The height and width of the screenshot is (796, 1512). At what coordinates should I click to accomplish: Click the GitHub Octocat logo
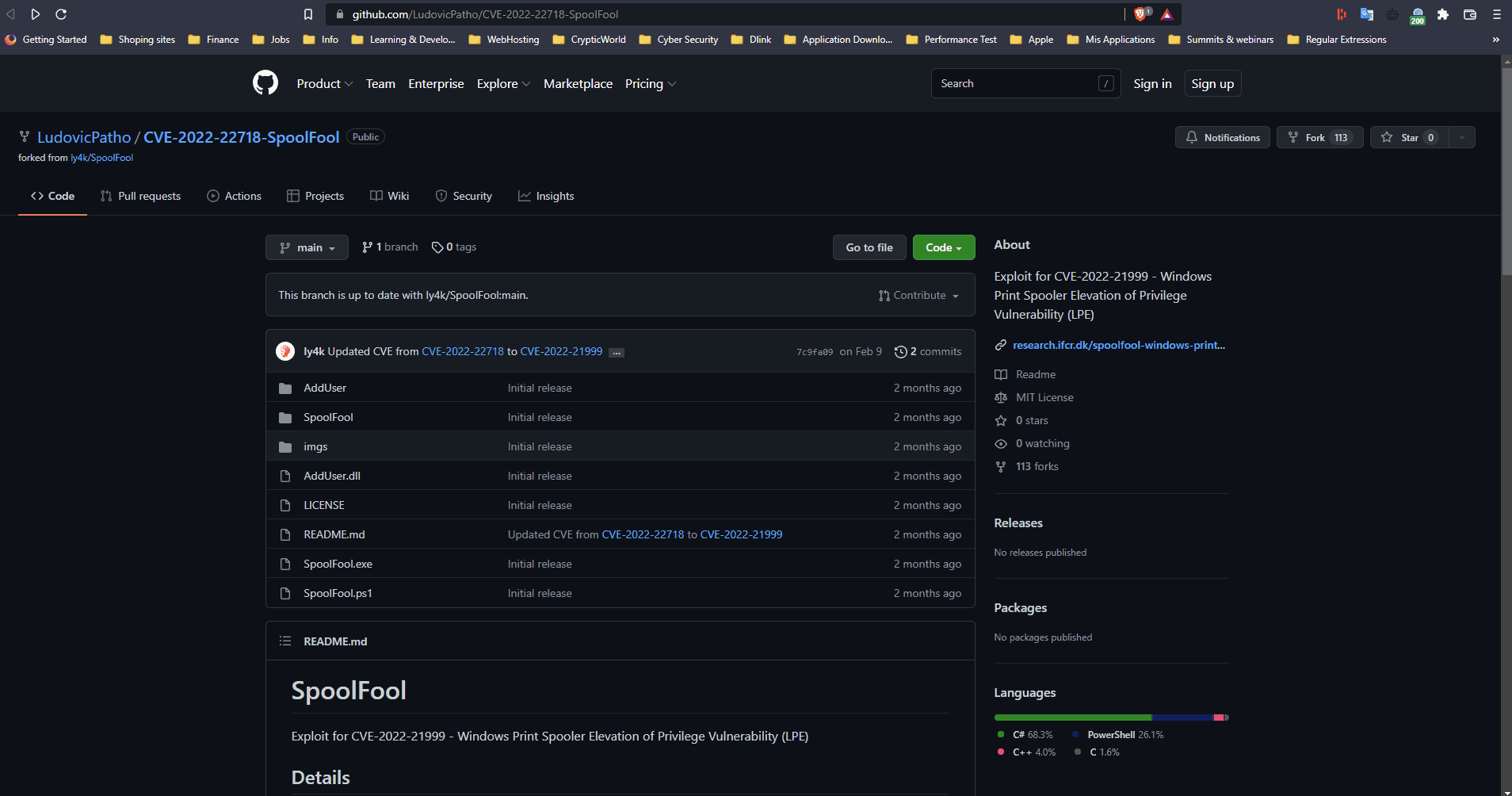265,82
